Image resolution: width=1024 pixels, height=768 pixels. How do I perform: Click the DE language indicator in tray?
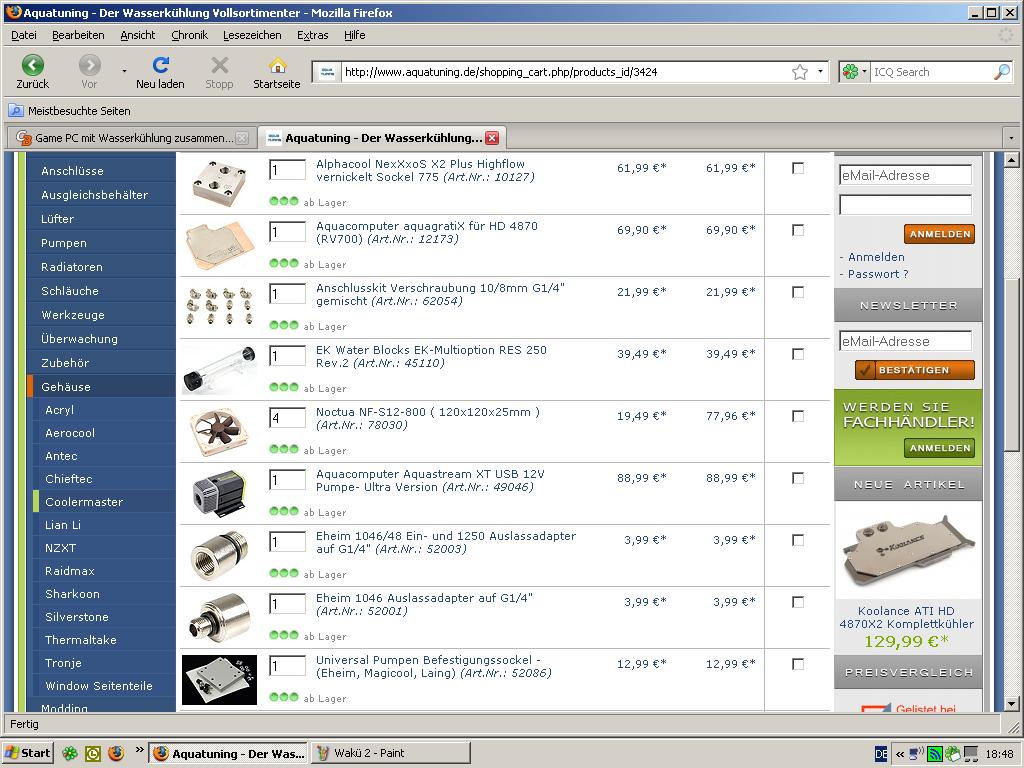pyautogui.click(x=881, y=754)
